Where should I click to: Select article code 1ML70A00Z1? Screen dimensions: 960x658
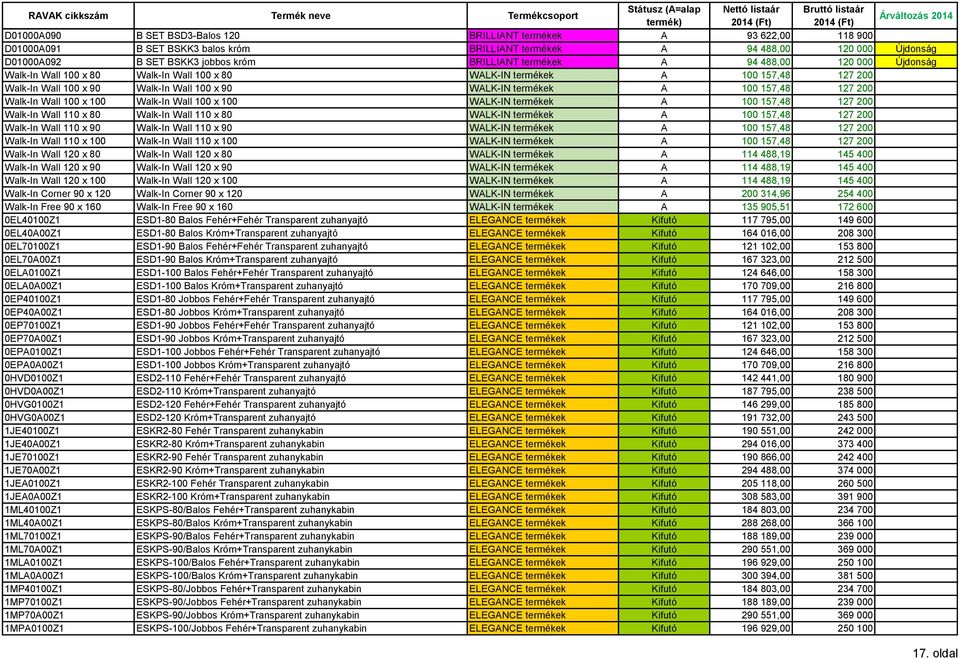(33, 549)
